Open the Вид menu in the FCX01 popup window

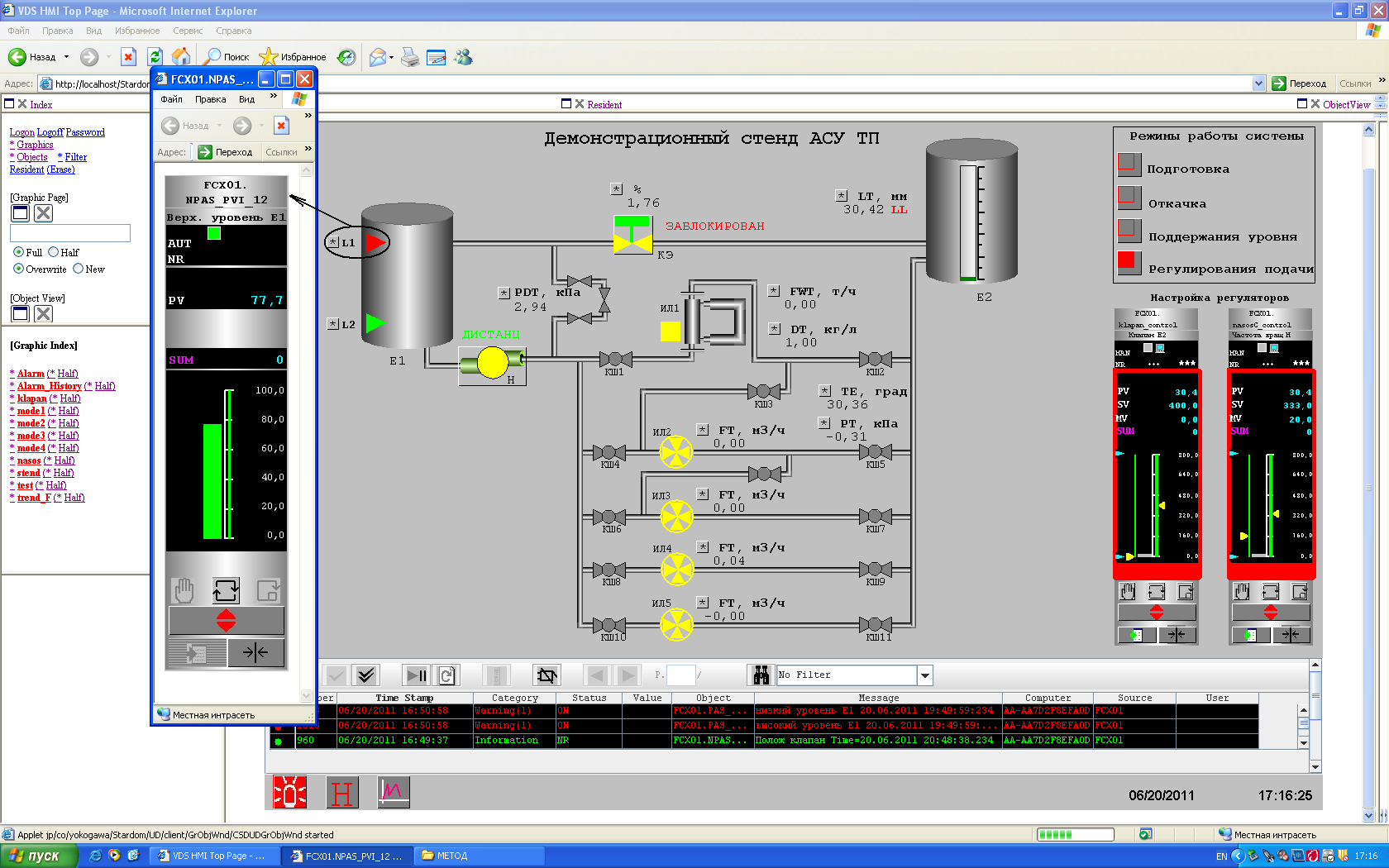coord(246,99)
